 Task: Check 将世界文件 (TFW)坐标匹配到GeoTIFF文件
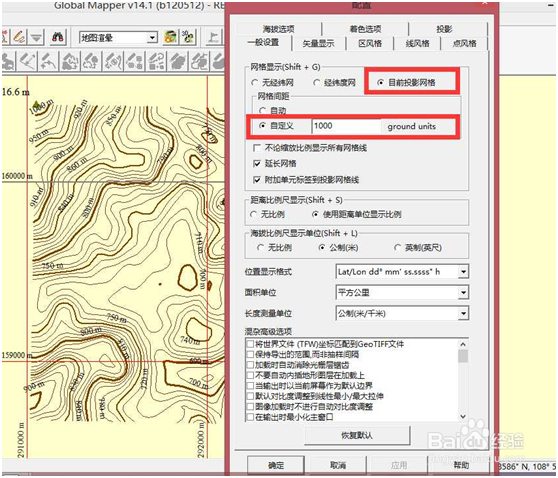(250, 344)
